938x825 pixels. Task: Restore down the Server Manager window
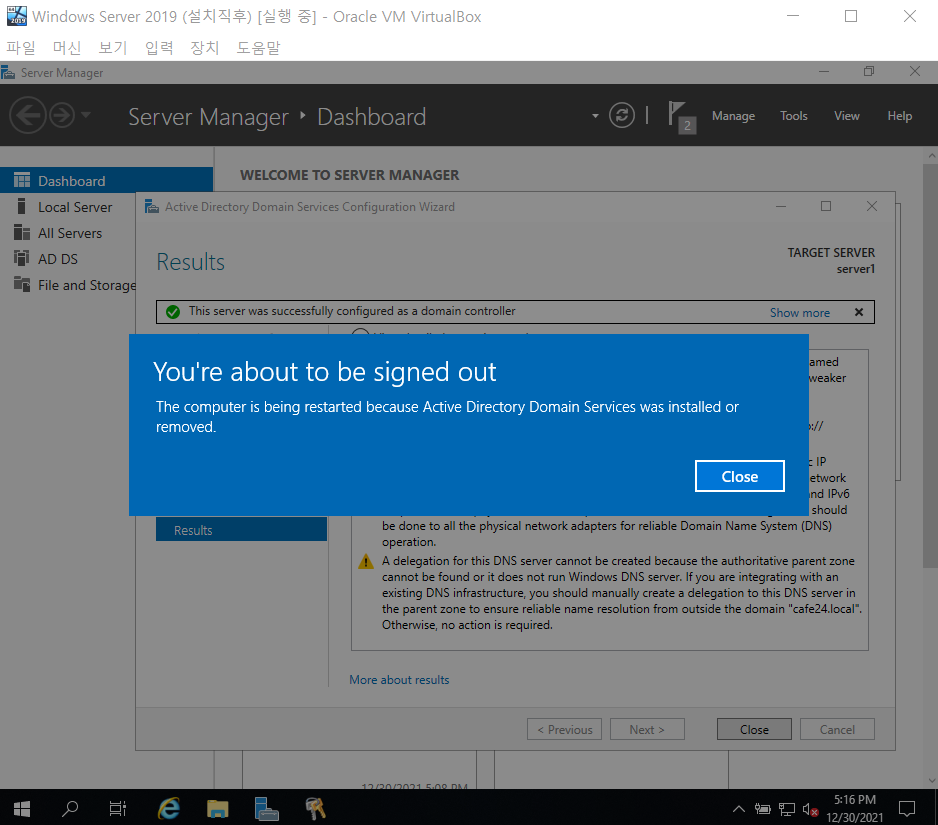tap(869, 72)
